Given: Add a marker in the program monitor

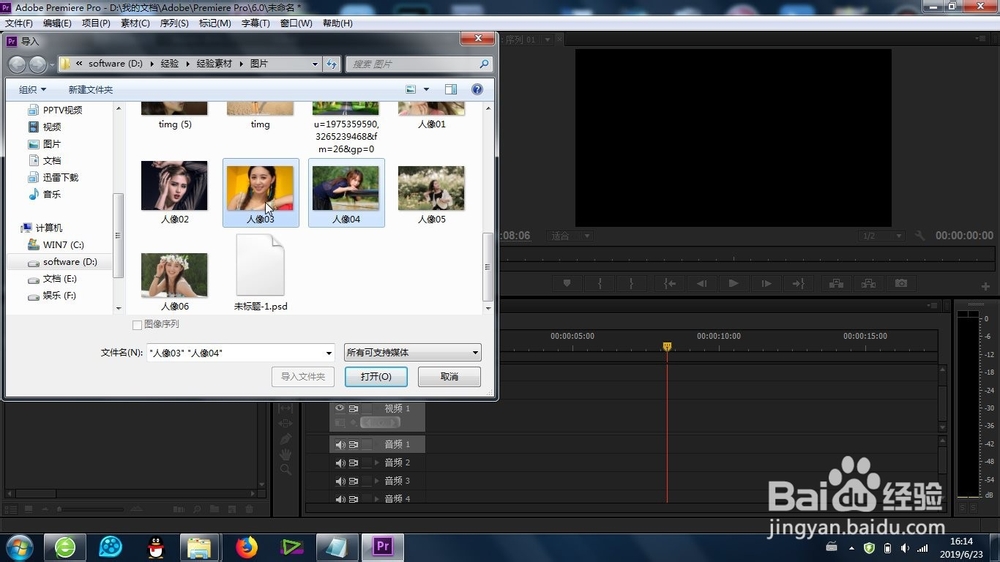Looking at the screenshot, I should (x=567, y=283).
